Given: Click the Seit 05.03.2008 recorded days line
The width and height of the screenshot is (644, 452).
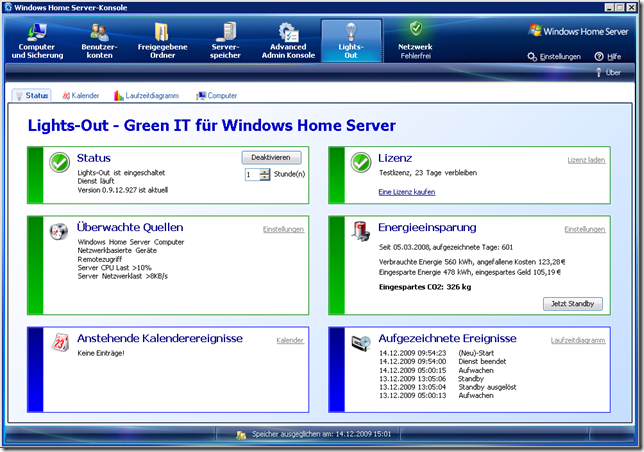Looking at the screenshot, I should pos(446,247).
